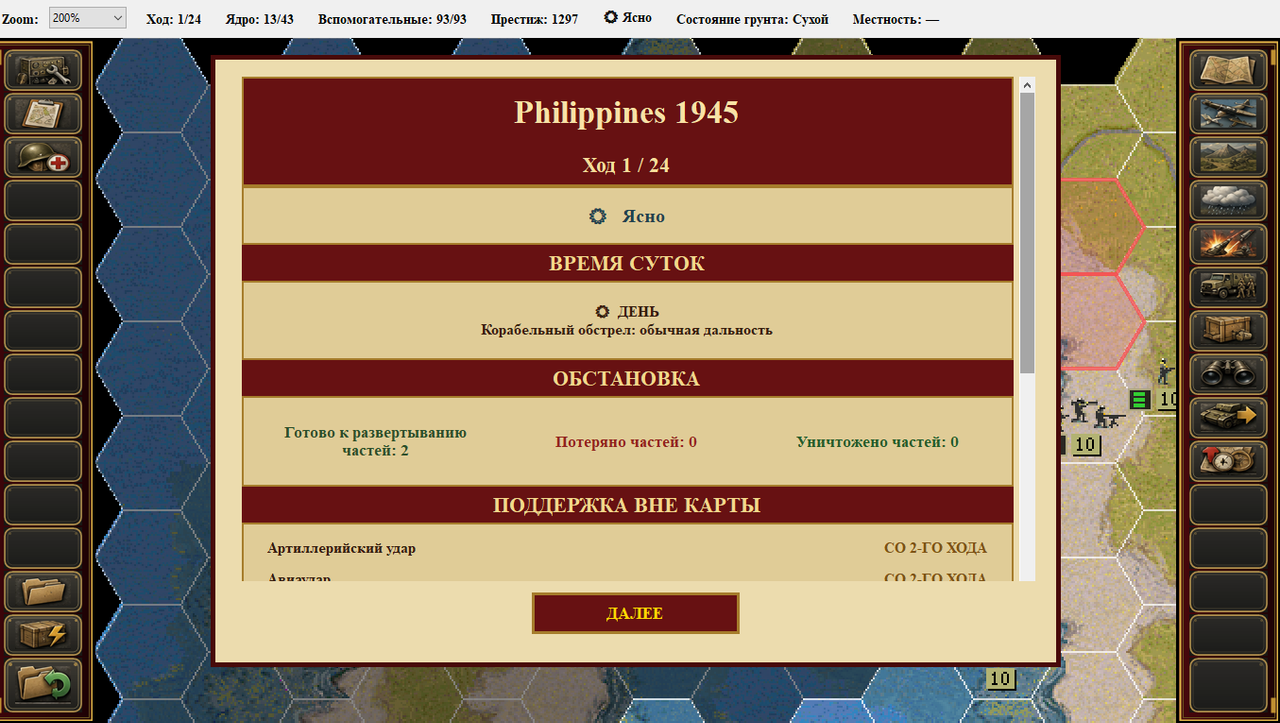Click 'Состояние грунта: Сухой' status entry
The image size is (1280, 723).
tap(753, 19)
